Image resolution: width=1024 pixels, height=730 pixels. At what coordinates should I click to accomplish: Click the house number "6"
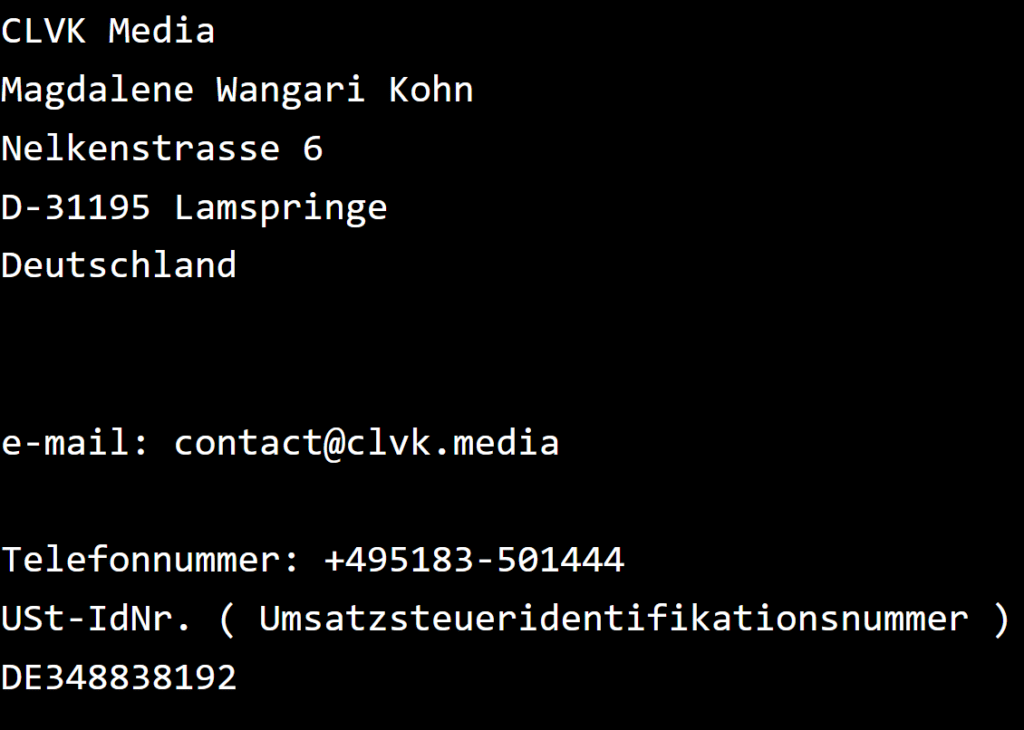point(313,149)
